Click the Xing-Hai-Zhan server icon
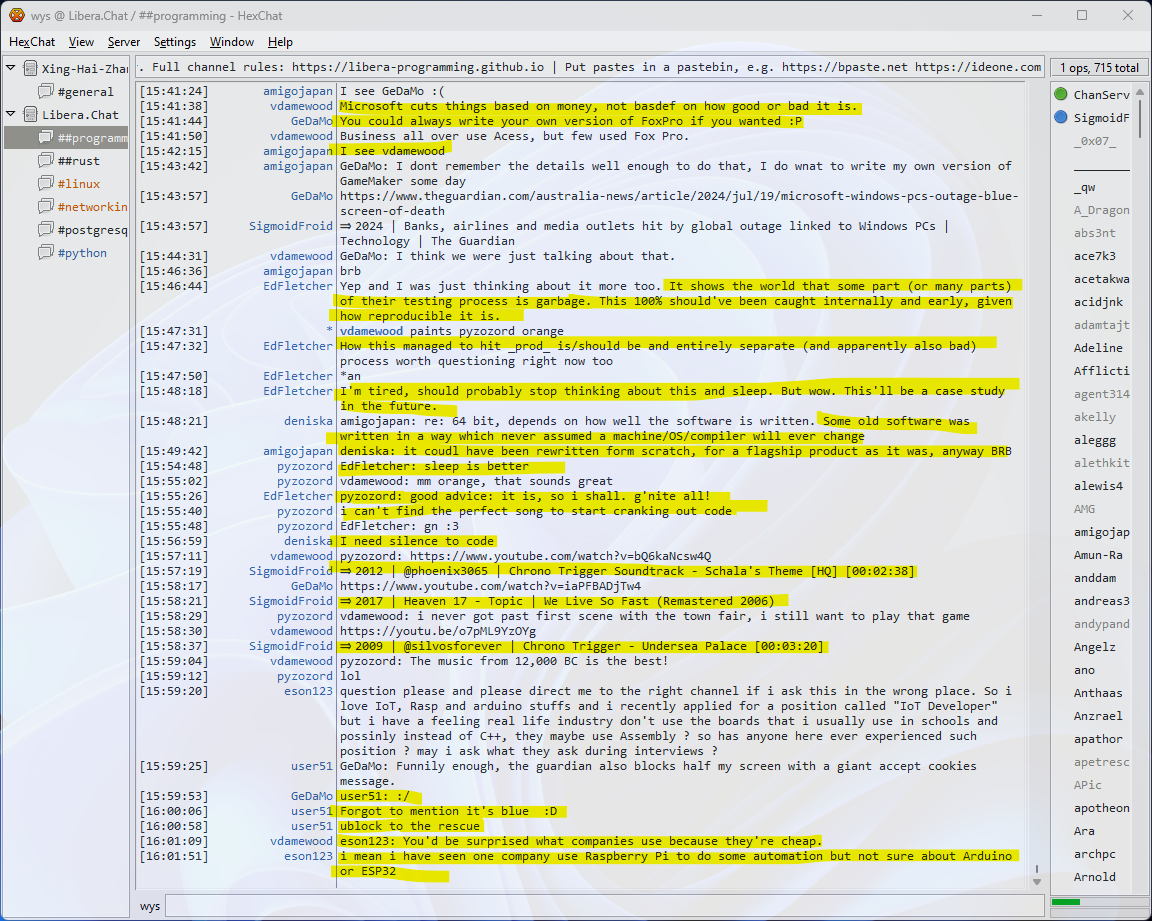The height and width of the screenshot is (921, 1152). tap(30, 69)
